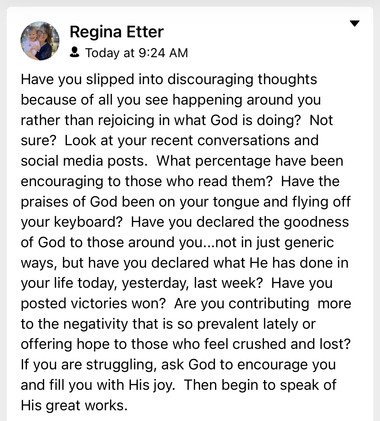Image resolution: width=380 pixels, height=421 pixels.
Task: Open Regina Etter's profile picture
Action: click(40, 41)
